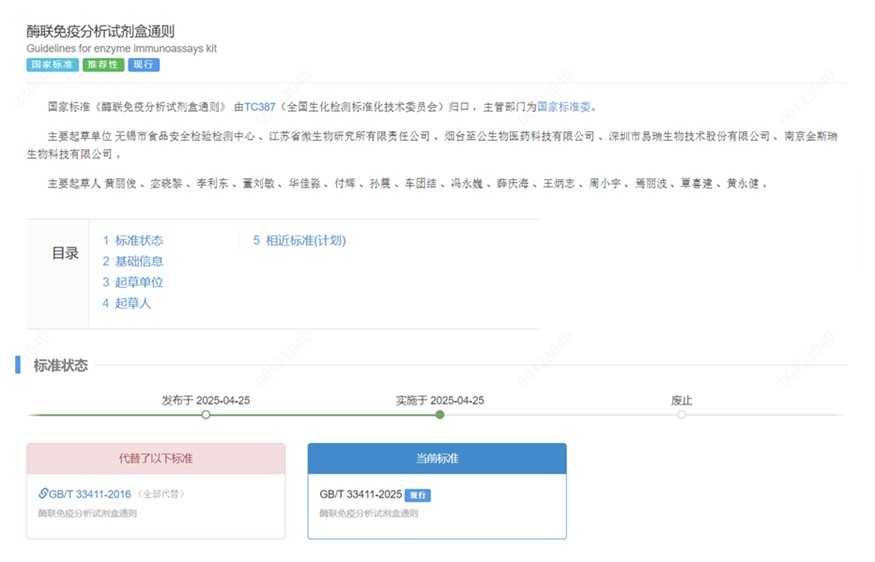Click 现行 badge beside GB/T 33411-2025

click(x=418, y=495)
